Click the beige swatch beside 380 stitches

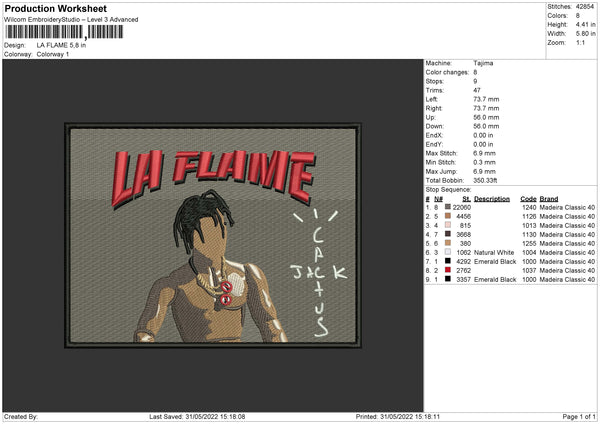pyautogui.click(x=448, y=243)
